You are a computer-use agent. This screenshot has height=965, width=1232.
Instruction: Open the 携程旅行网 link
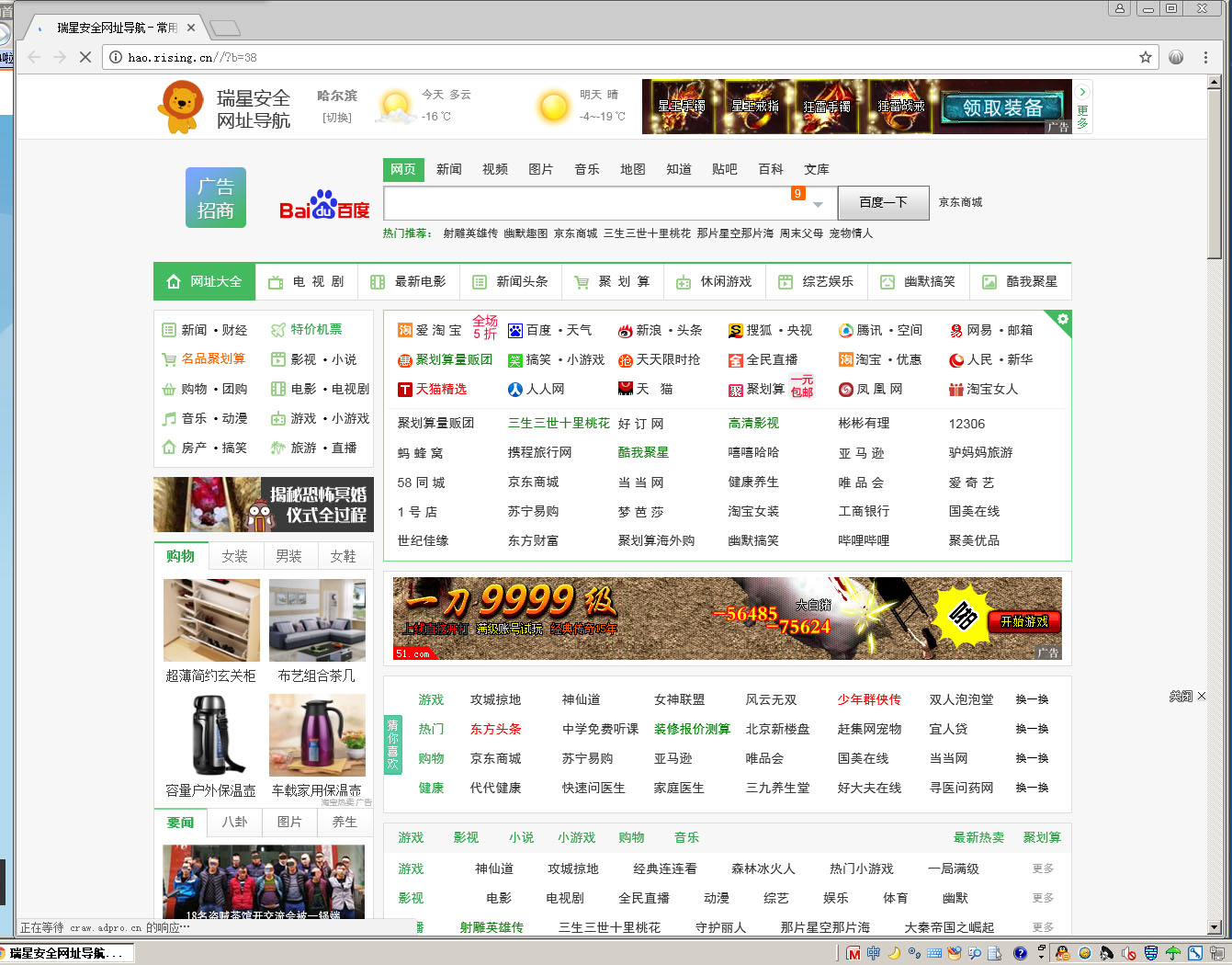(539, 452)
